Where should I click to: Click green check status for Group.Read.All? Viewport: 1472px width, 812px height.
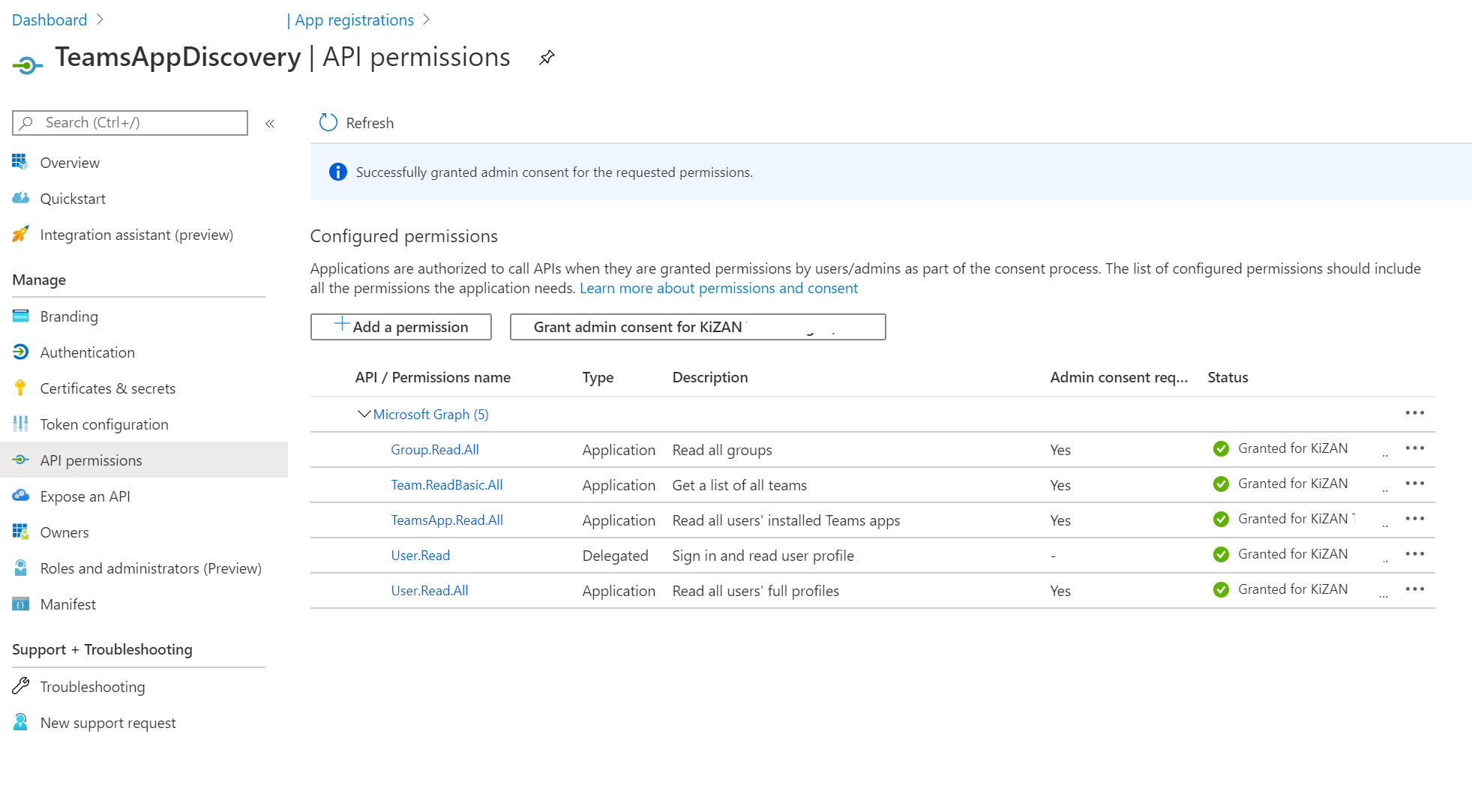click(x=1221, y=449)
